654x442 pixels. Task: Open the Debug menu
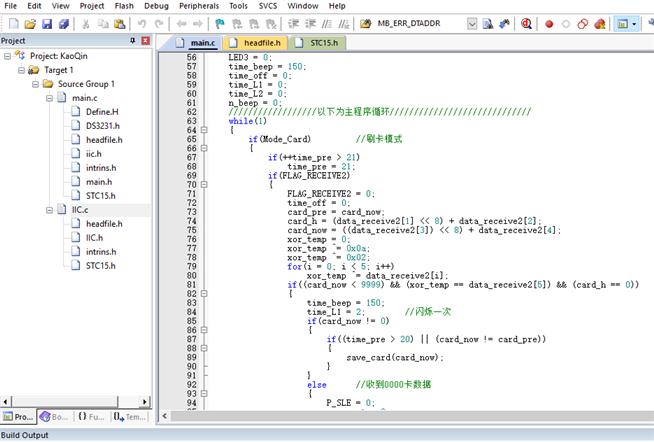pyautogui.click(x=156, y=6)
